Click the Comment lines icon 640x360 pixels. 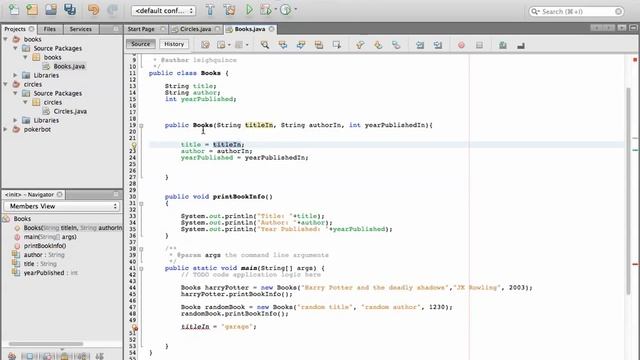coord(503,45)
